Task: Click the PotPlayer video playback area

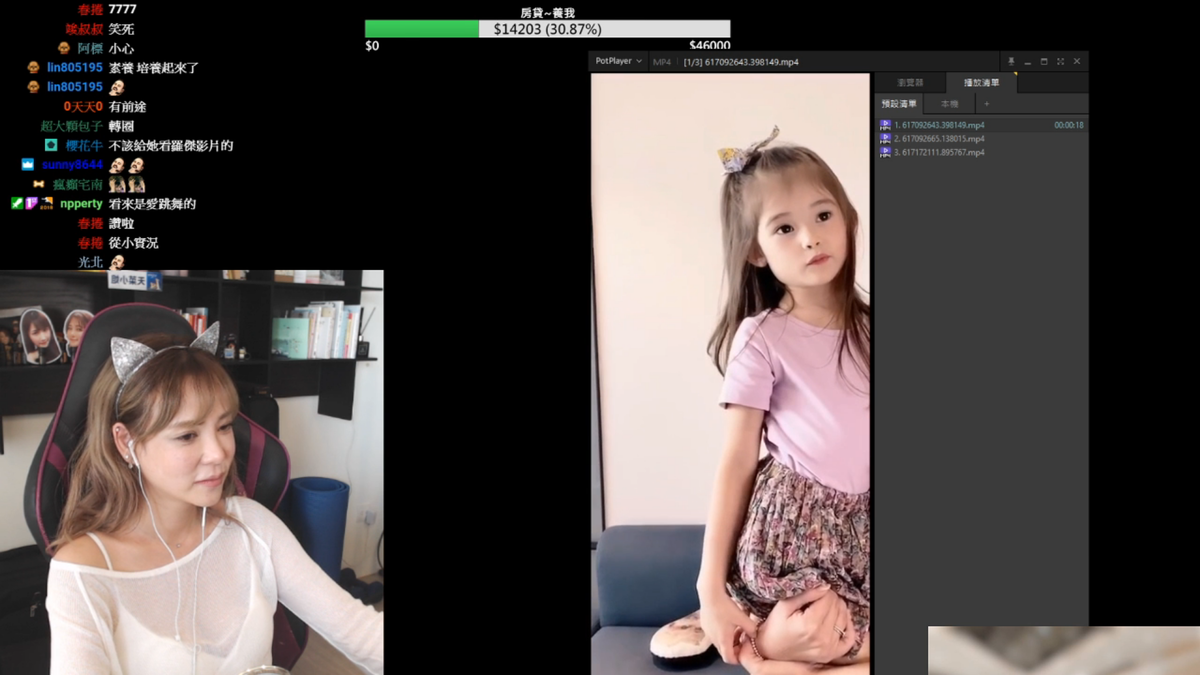Action: (730, 373)
